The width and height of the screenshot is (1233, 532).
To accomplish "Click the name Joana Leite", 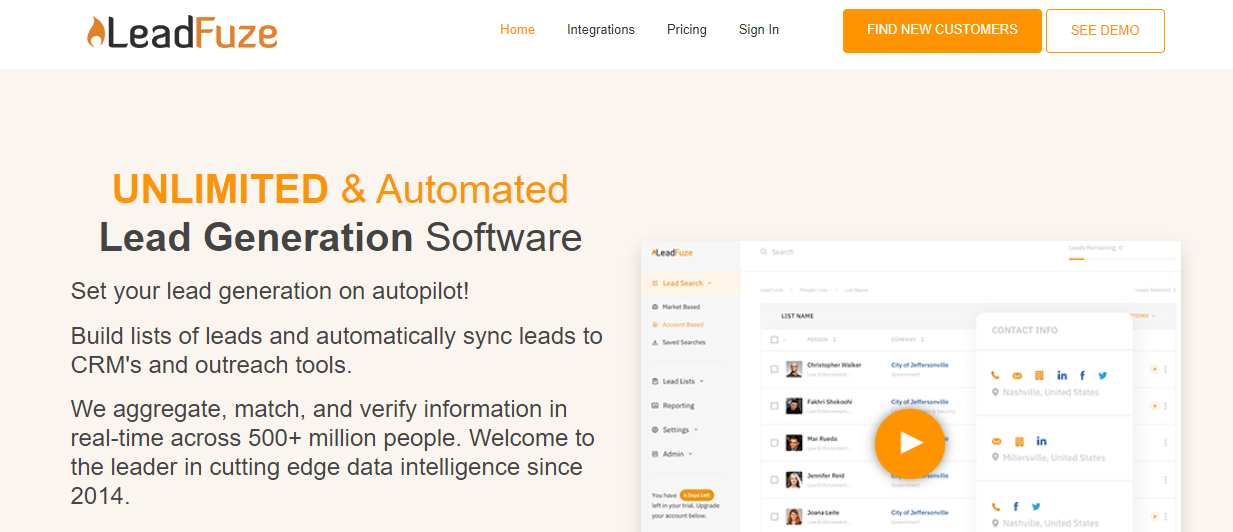I will [822, 512].
